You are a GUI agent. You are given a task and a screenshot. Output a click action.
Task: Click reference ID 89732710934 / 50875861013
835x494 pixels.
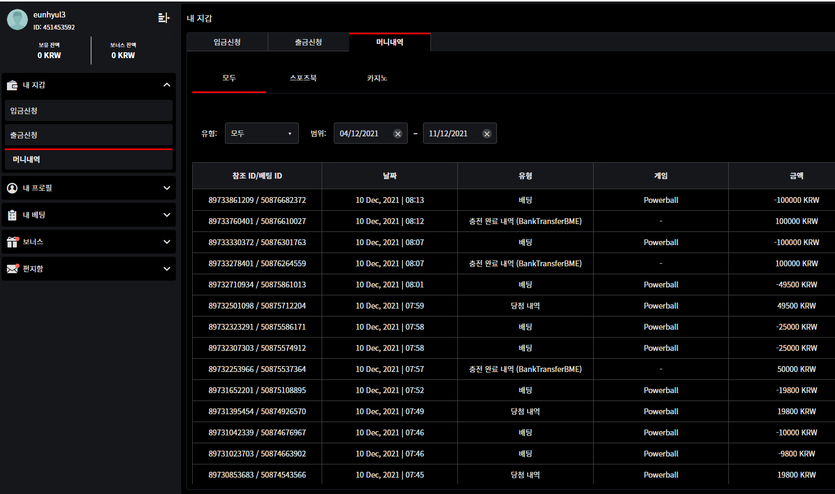[x=257, y=285]
